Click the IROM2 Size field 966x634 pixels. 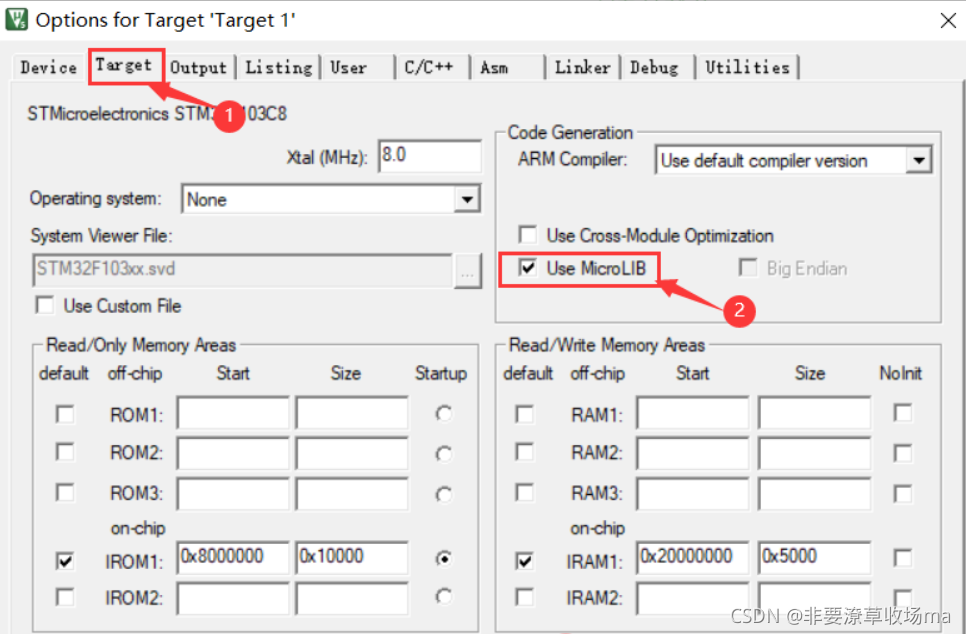352,598
